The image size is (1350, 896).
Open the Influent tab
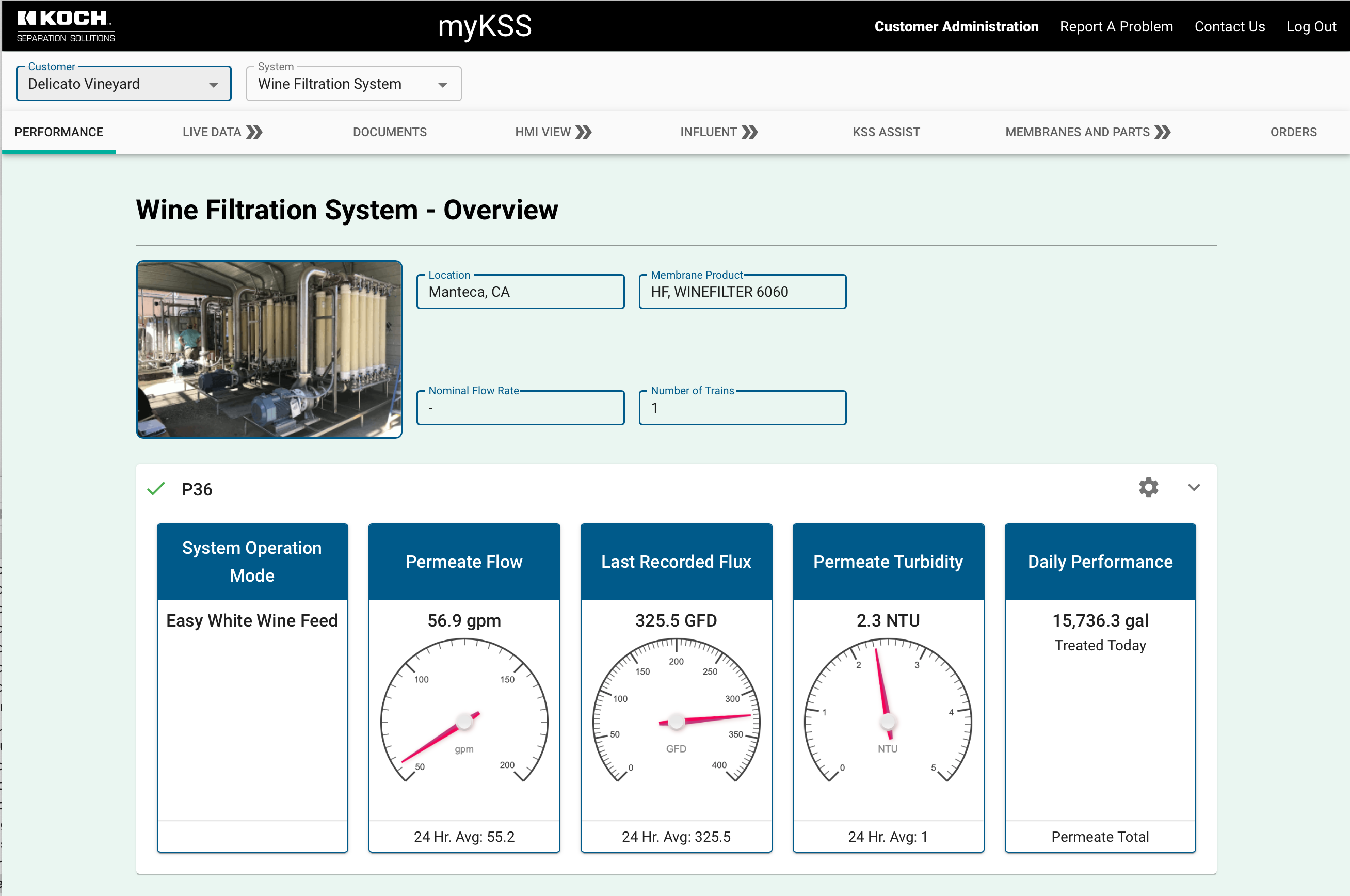[719, 132]
